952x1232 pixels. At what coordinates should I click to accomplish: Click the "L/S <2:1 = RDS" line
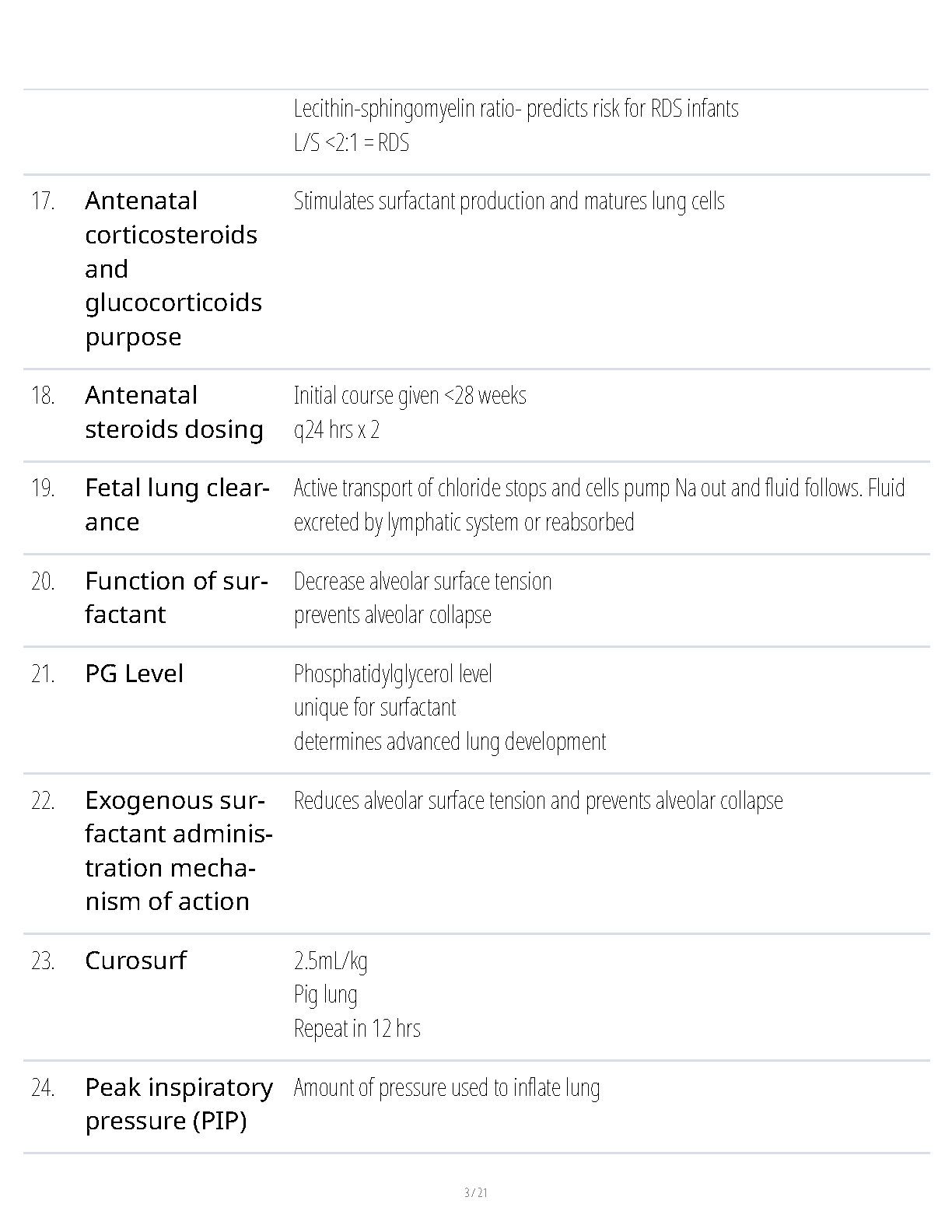coord(352,143)
